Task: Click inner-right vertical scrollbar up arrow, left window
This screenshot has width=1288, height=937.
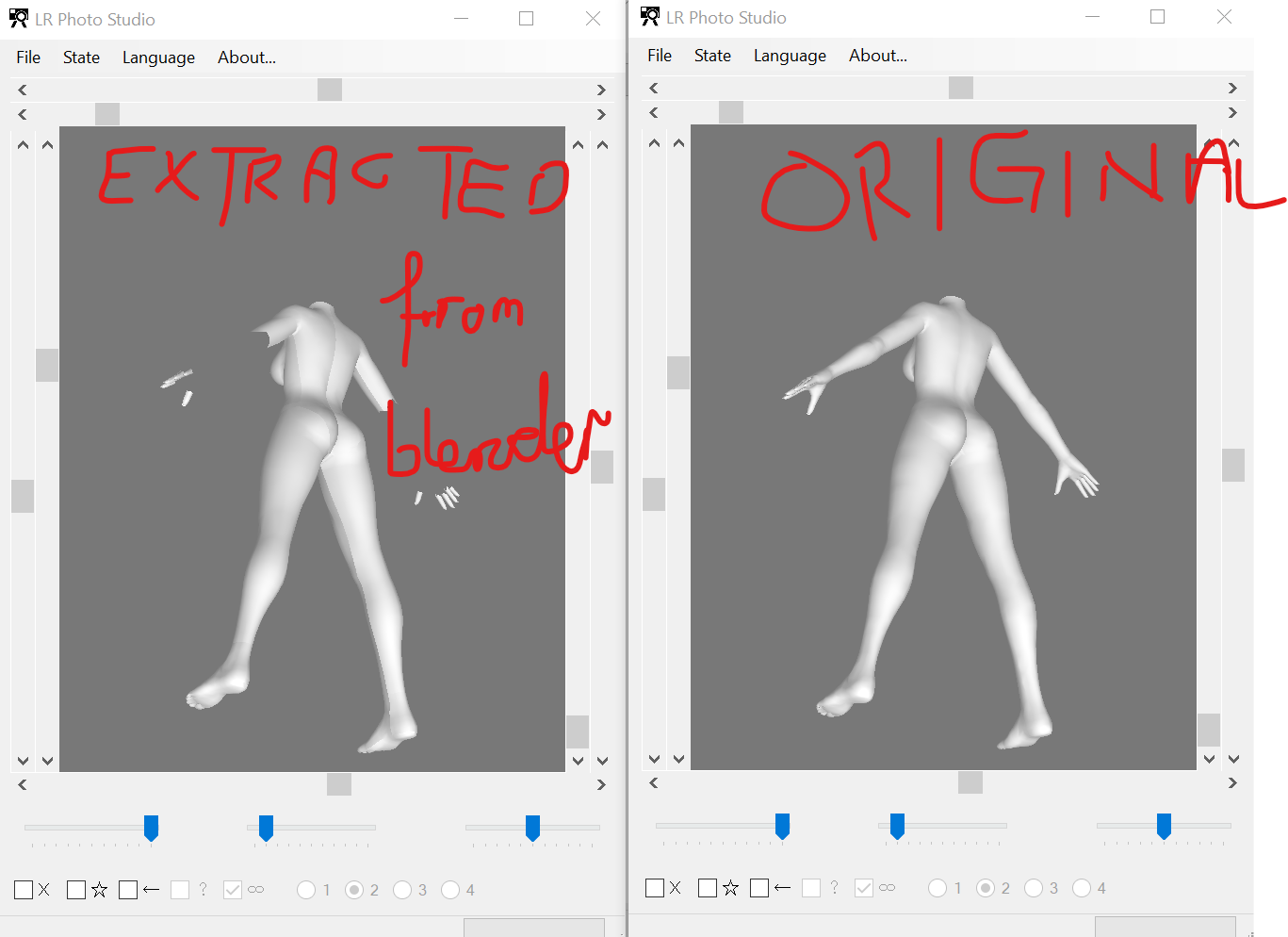Action: coord(578,145)
